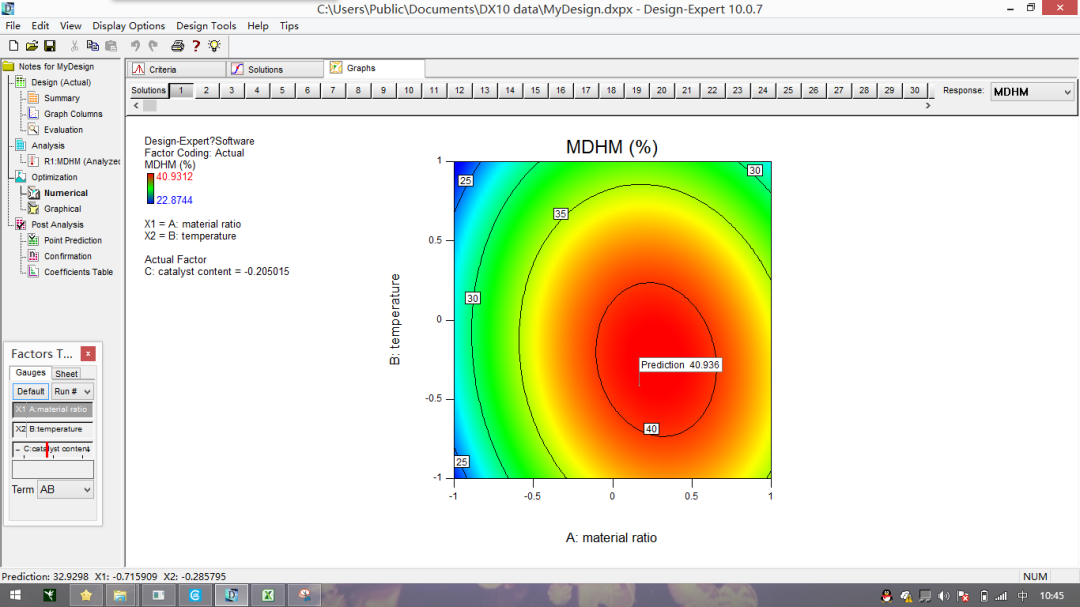Open the Edit menu

pos(40,26)
